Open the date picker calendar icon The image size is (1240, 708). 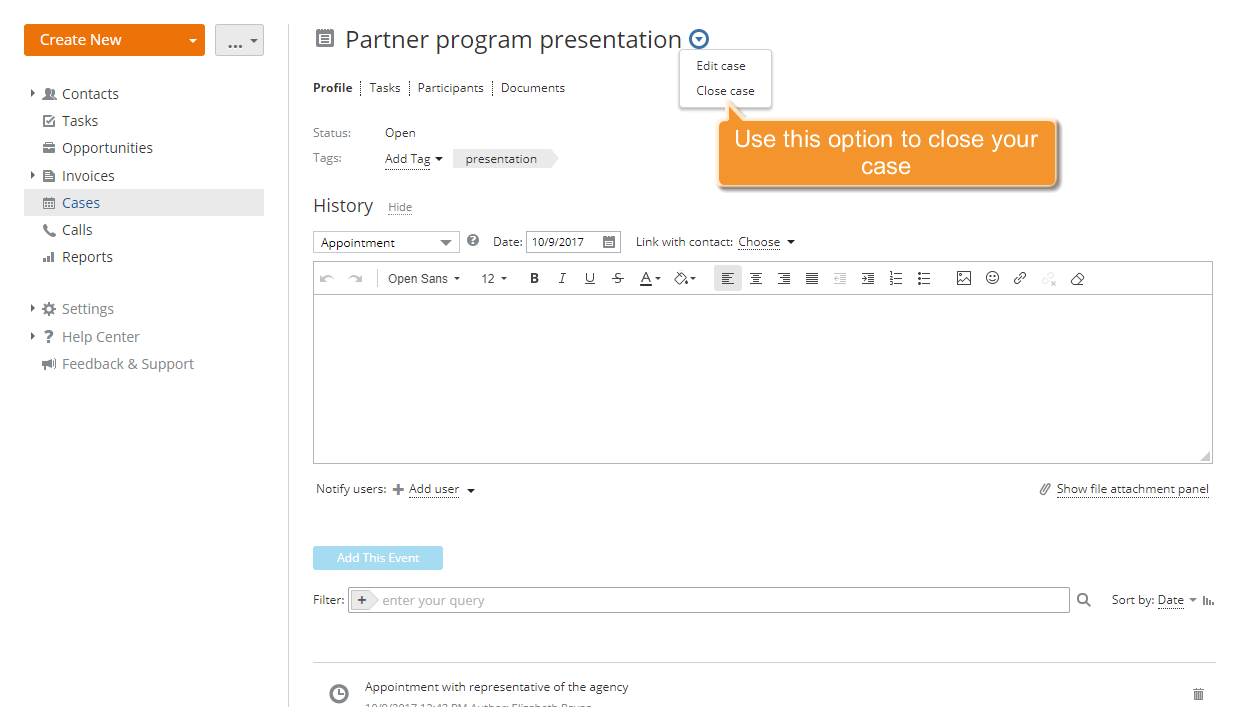click(609, 242)
